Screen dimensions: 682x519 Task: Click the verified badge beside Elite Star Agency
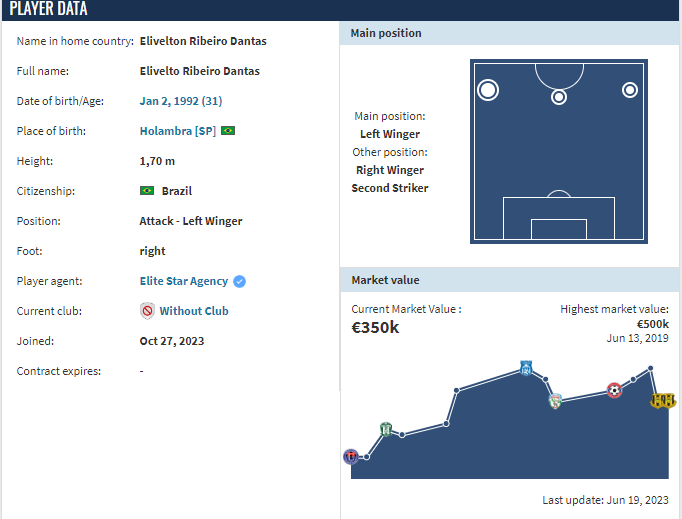[x=239, y=282]
